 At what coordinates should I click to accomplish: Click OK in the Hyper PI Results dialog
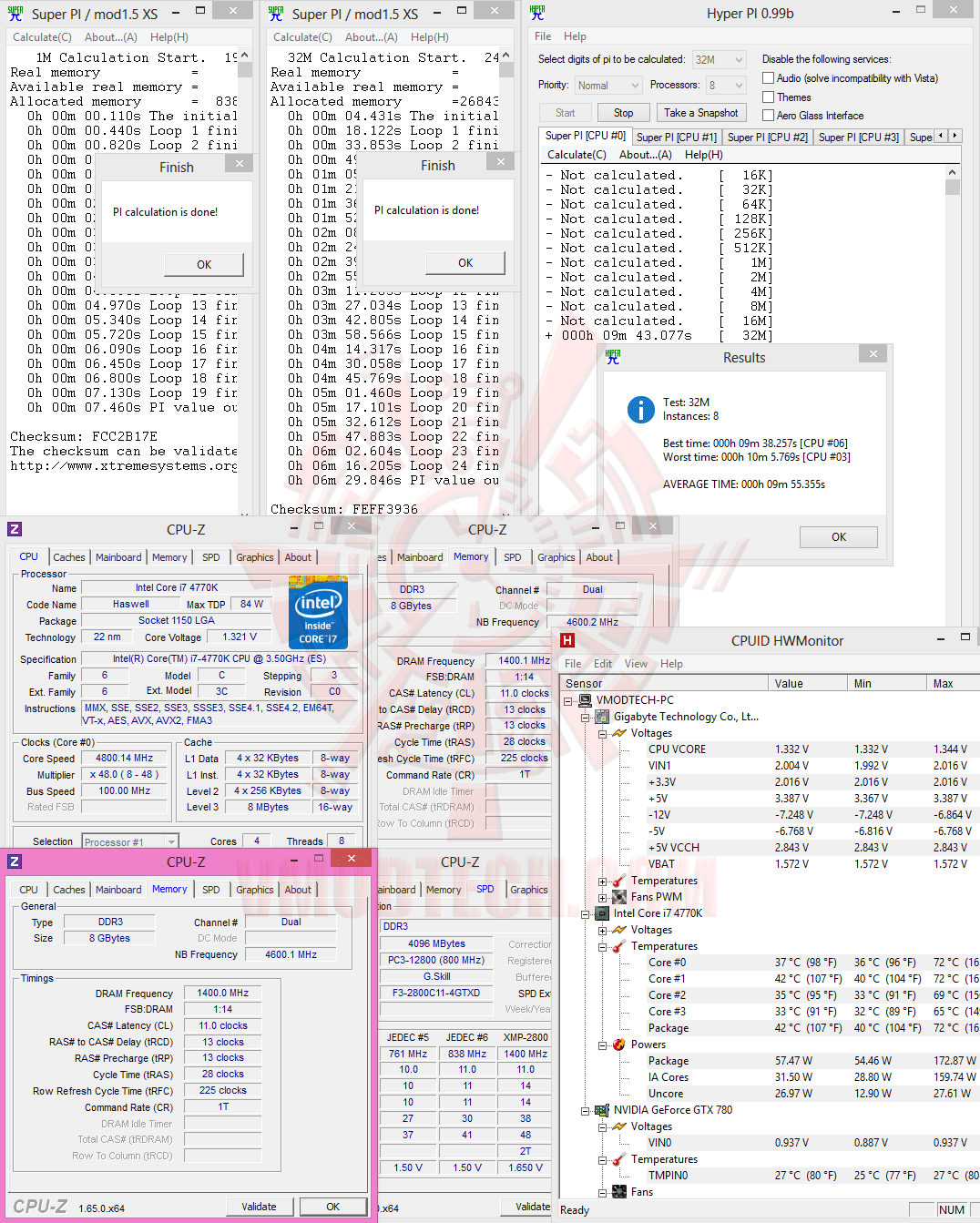pos(839,537)
